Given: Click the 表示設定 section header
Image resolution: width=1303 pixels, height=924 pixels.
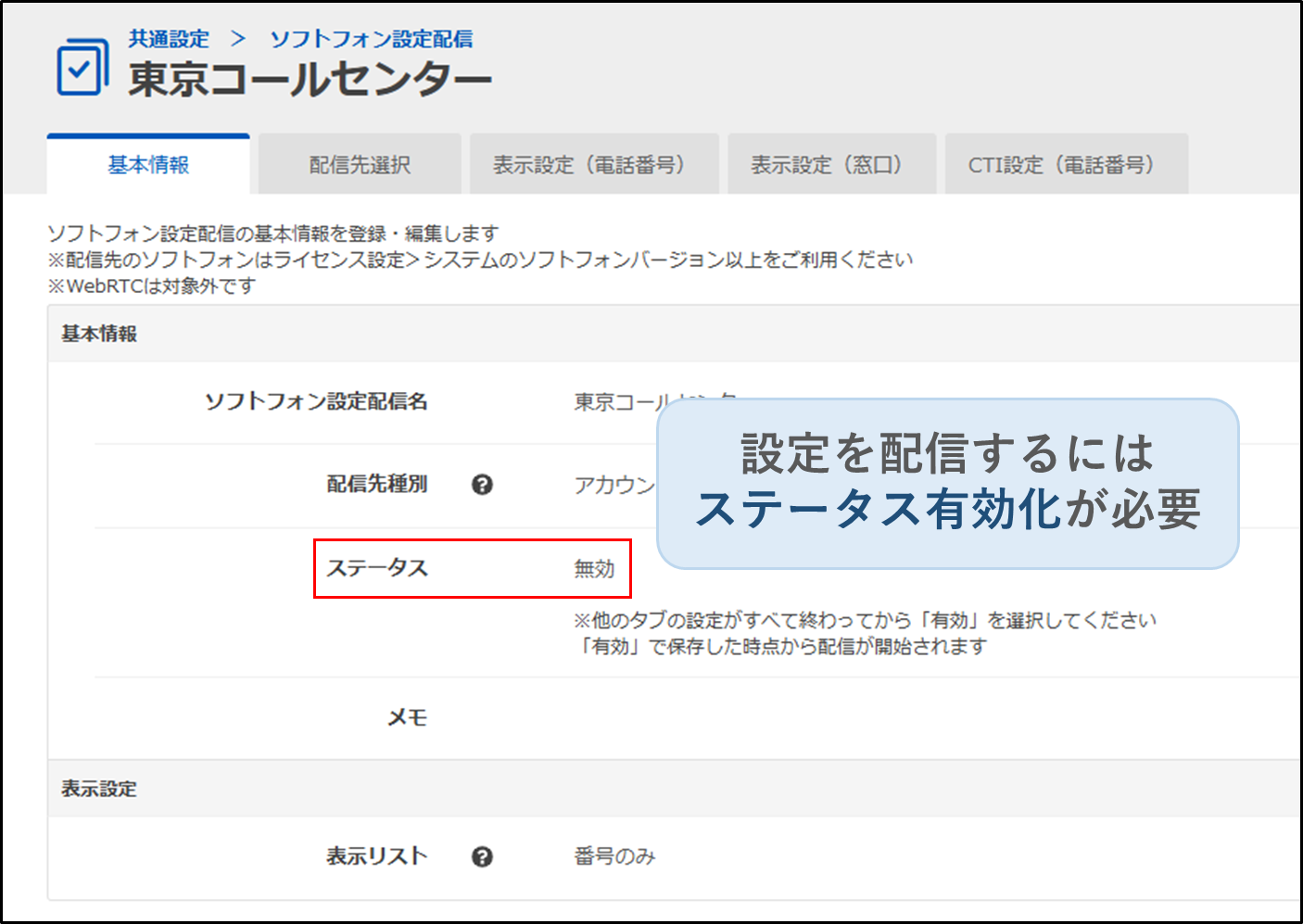Looking at the screenshot, I should [x=99, y=789].
